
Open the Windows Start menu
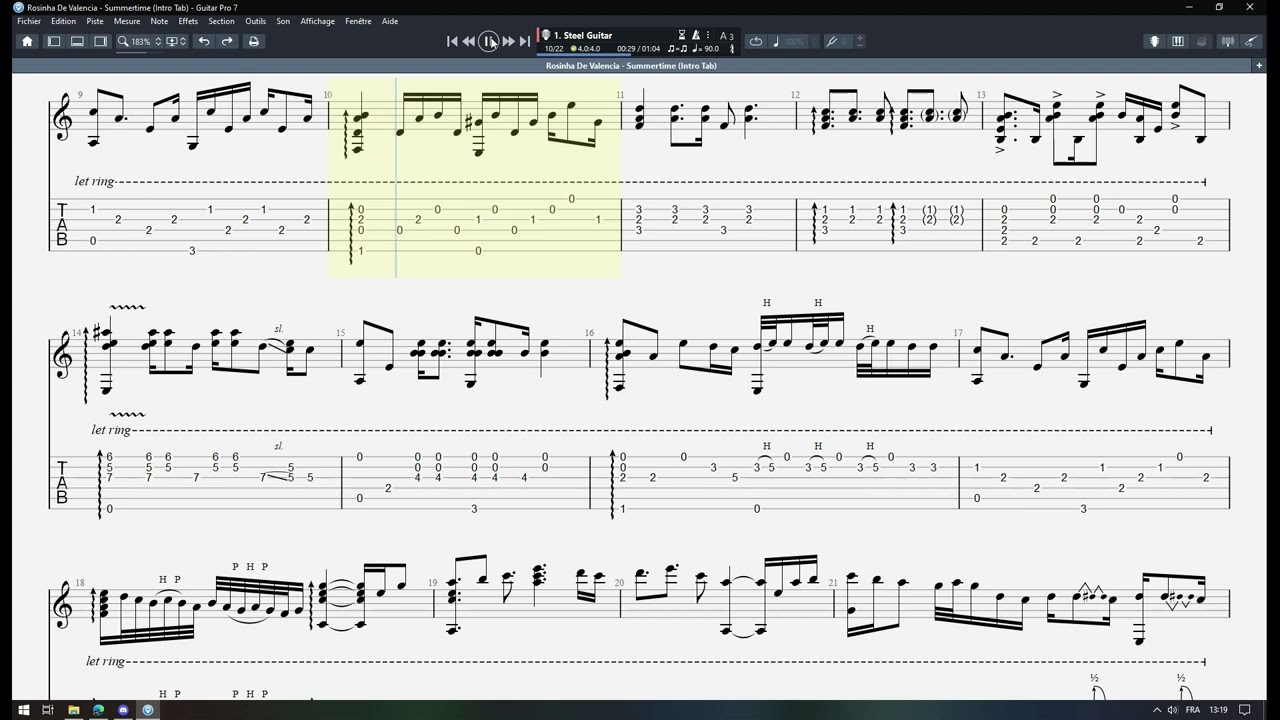pyautogui.click(x=23, y=710)
